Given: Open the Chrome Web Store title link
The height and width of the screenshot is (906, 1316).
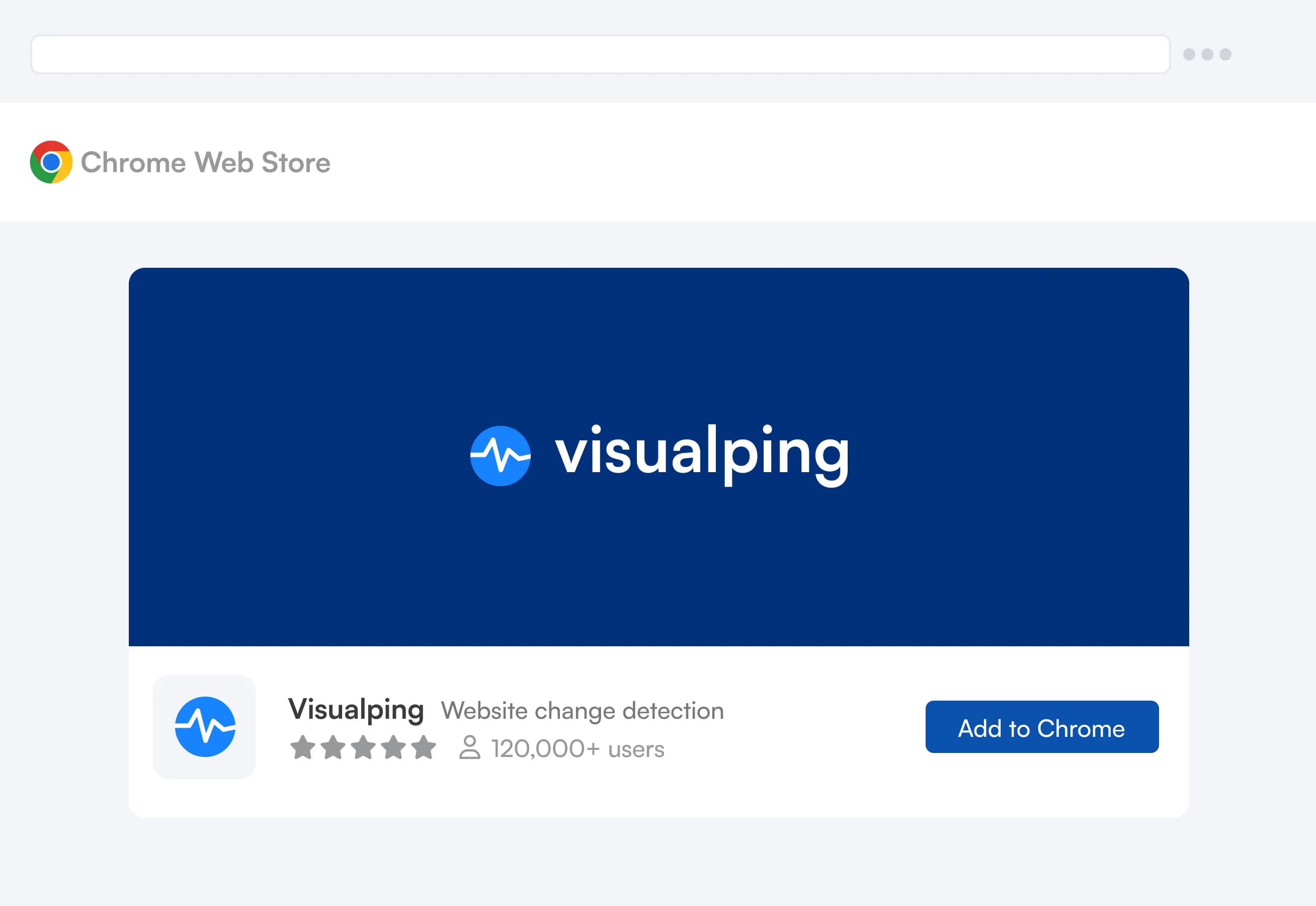Looking at the screenshot, I should 205,163.
